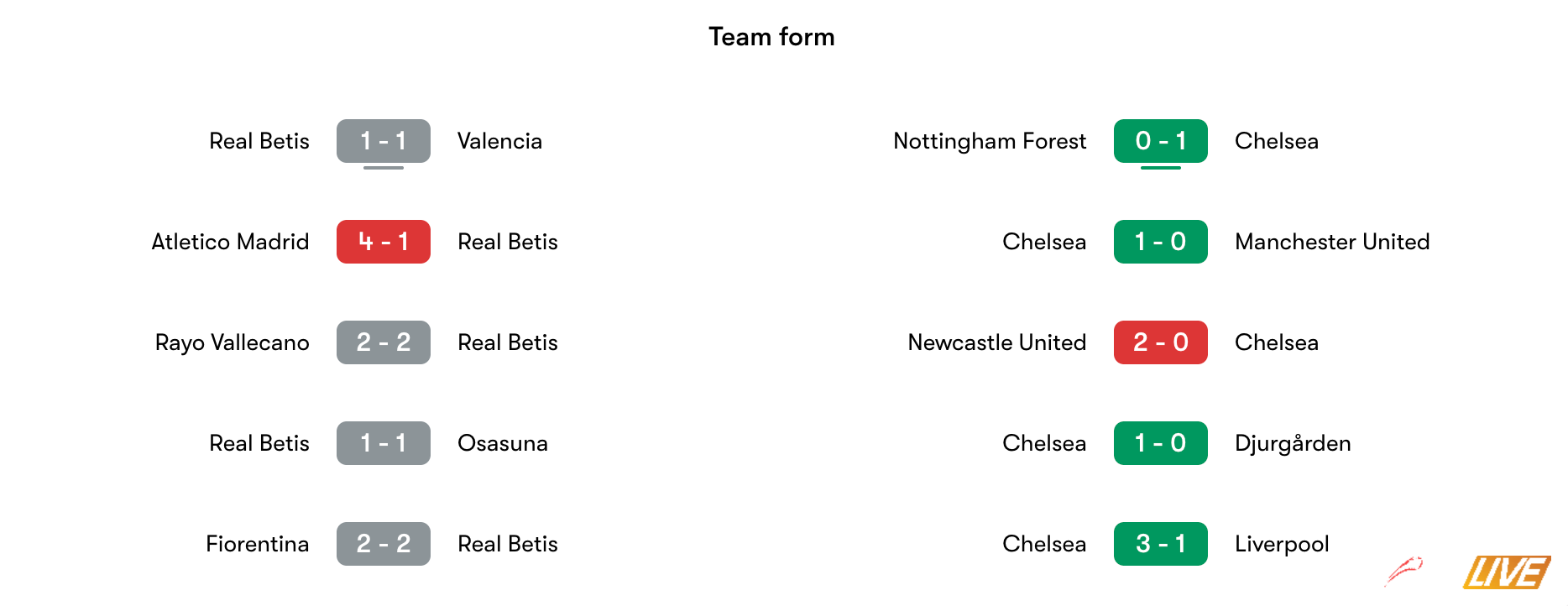1568x606 pixels.
Task: Click the Team form heading
Action: 771,37
